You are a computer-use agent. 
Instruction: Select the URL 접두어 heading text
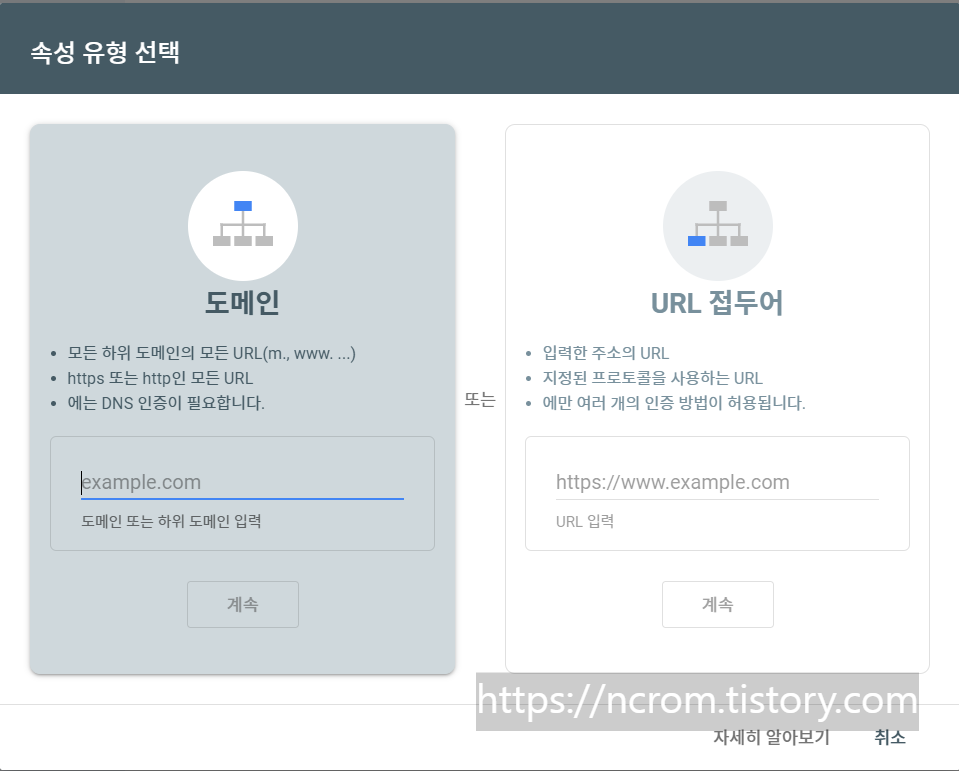point(717,303)
